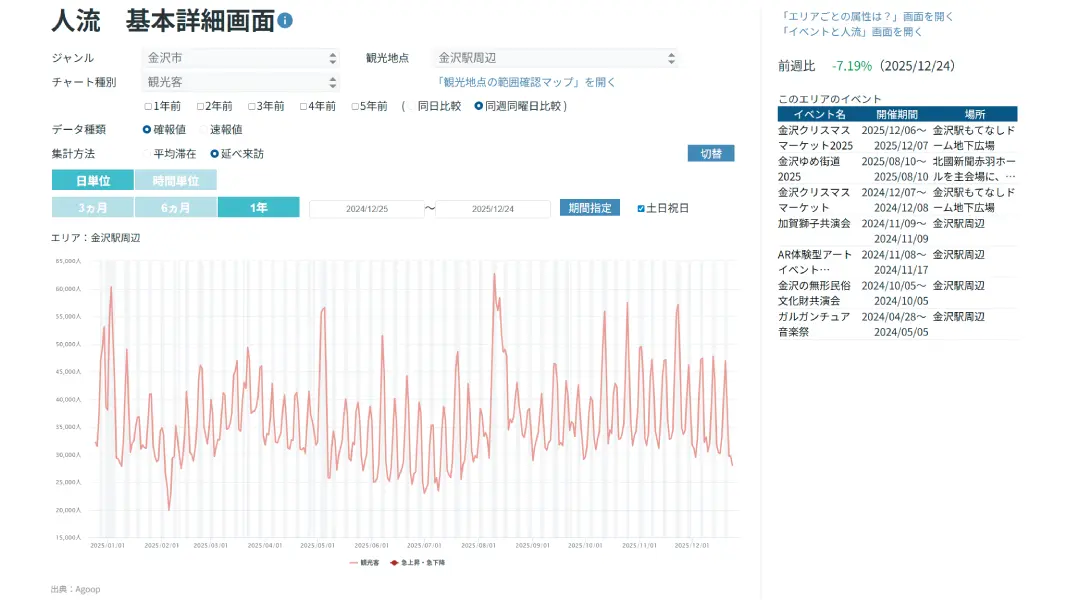Check the 3年前 comparison checkbox
Viewport: 1068px width, 600px height.
click(x=252, y=106)
